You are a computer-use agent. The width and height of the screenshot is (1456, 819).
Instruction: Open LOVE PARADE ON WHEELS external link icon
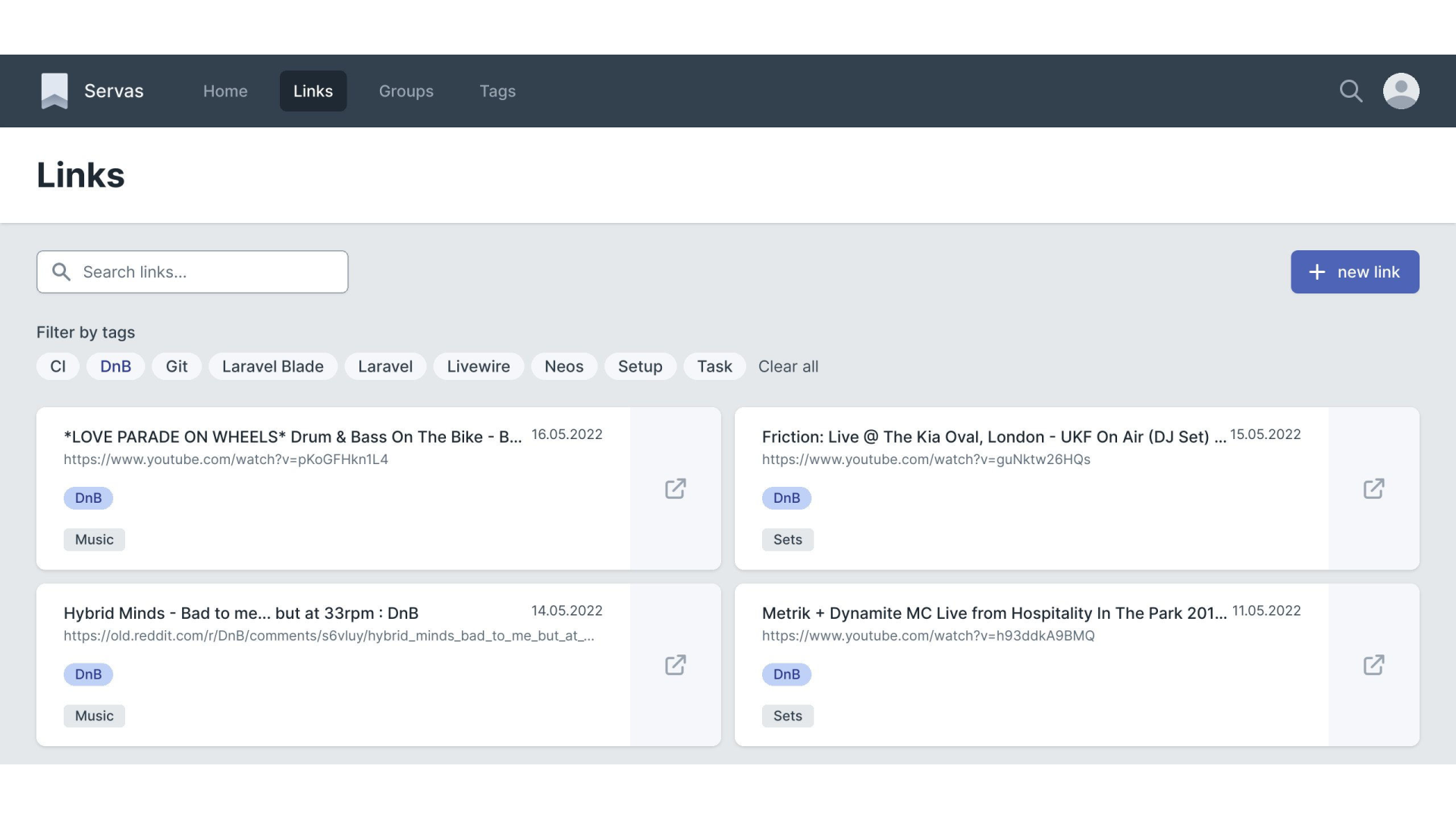(675, 488)
